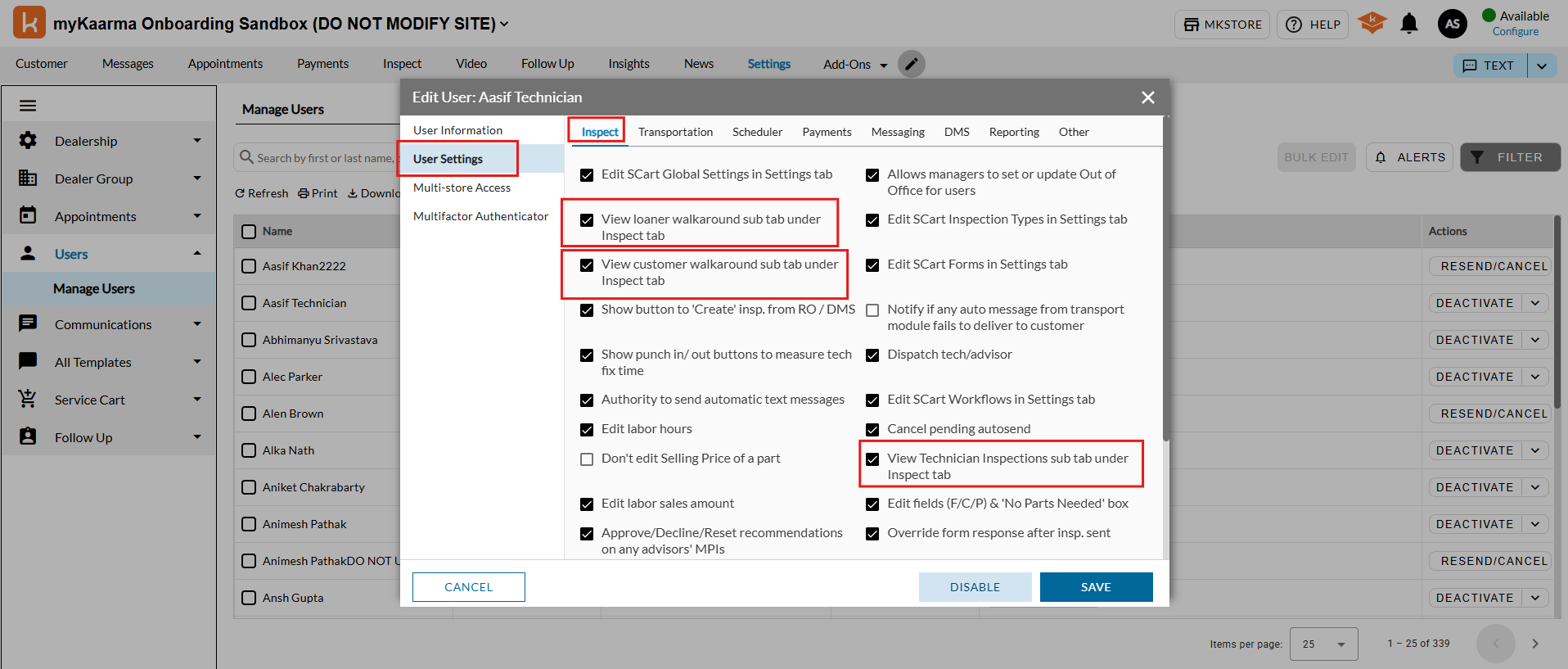This screenshot has height=669, width=1568.
Task: Enable Notify if auto message fails checkbox
Action: click(872, 310)
